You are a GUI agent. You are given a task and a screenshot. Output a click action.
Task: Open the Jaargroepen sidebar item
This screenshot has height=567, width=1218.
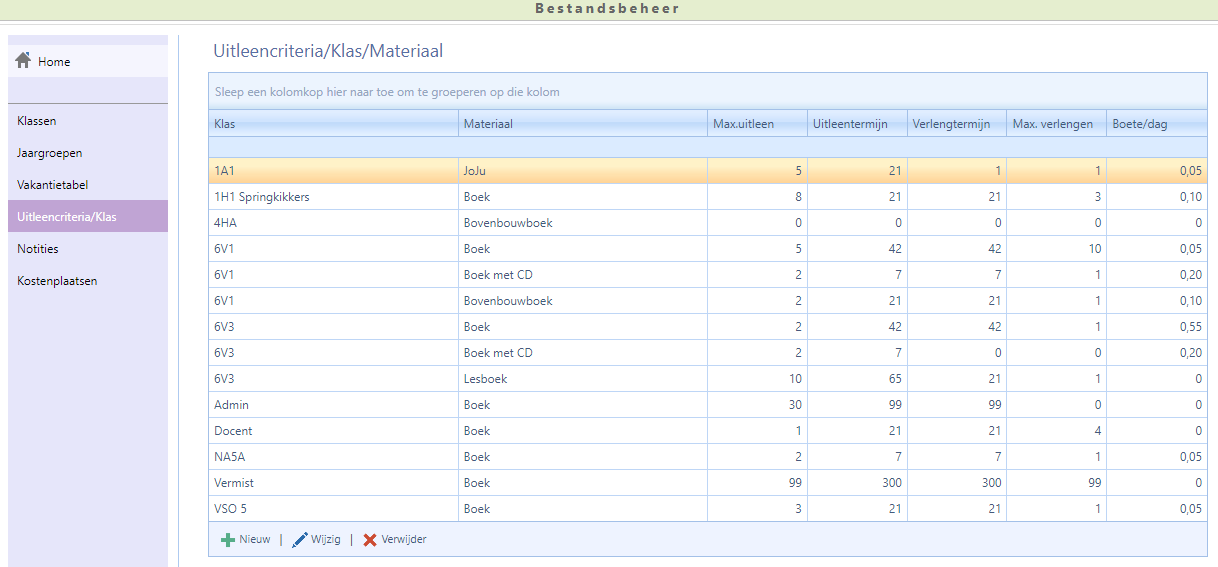(x=49, y=153)
